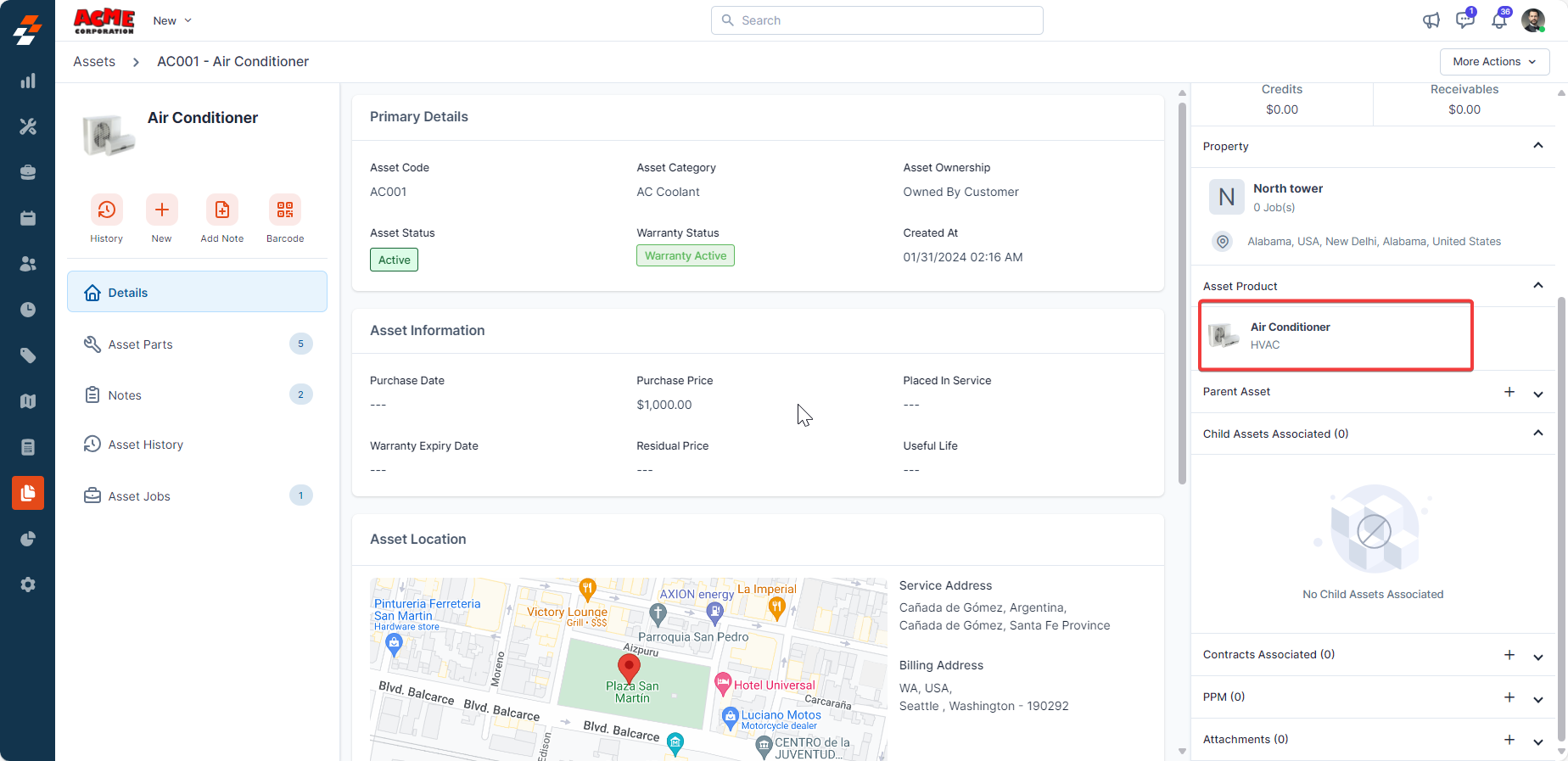Viewport: 1568px width, 761px height.
Task: Open the New dropdown in header
Action: (x=172, y=20)
